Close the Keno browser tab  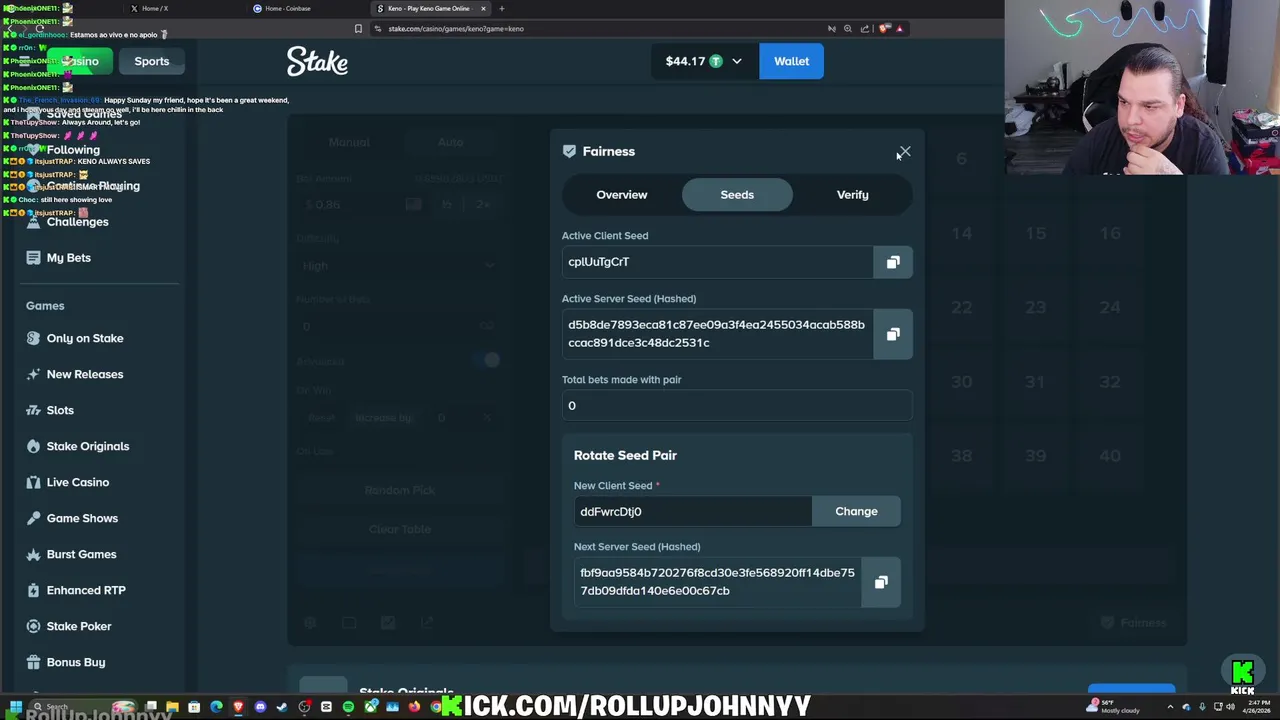pyautogui.click(x=483, y=8)
